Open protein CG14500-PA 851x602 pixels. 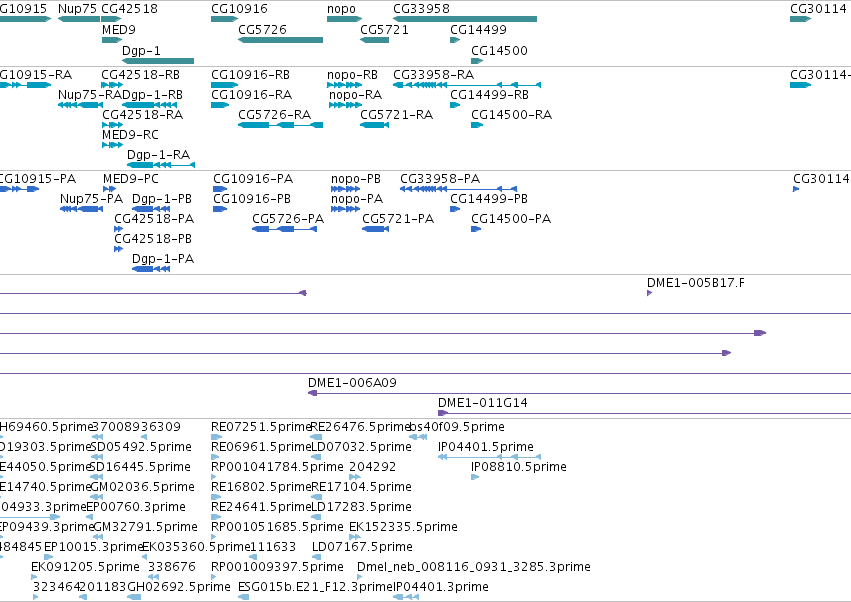click(511, 219)
